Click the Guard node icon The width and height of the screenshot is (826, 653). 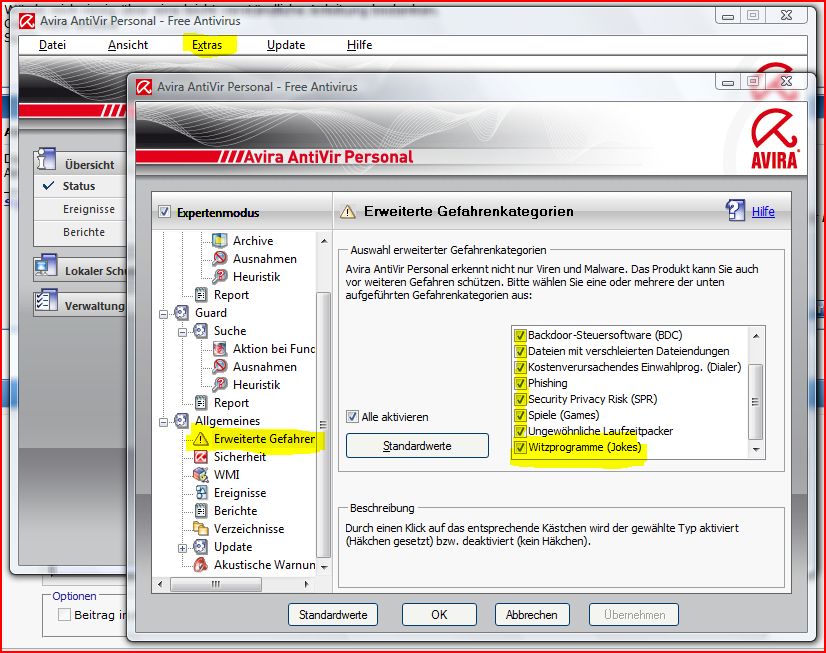(182, 313)
